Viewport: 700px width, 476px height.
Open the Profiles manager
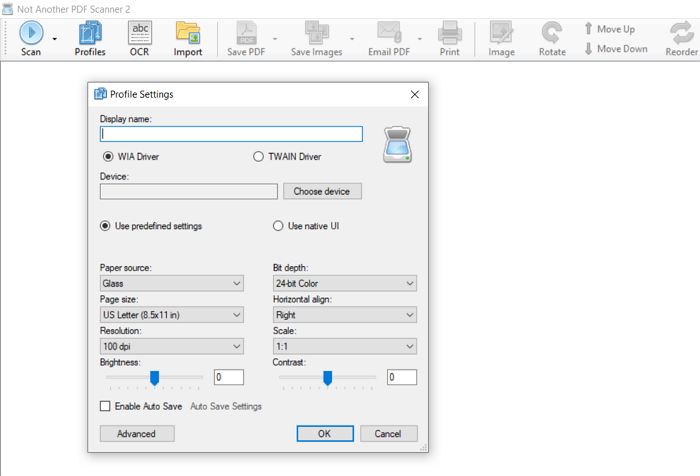coord(90,39)
